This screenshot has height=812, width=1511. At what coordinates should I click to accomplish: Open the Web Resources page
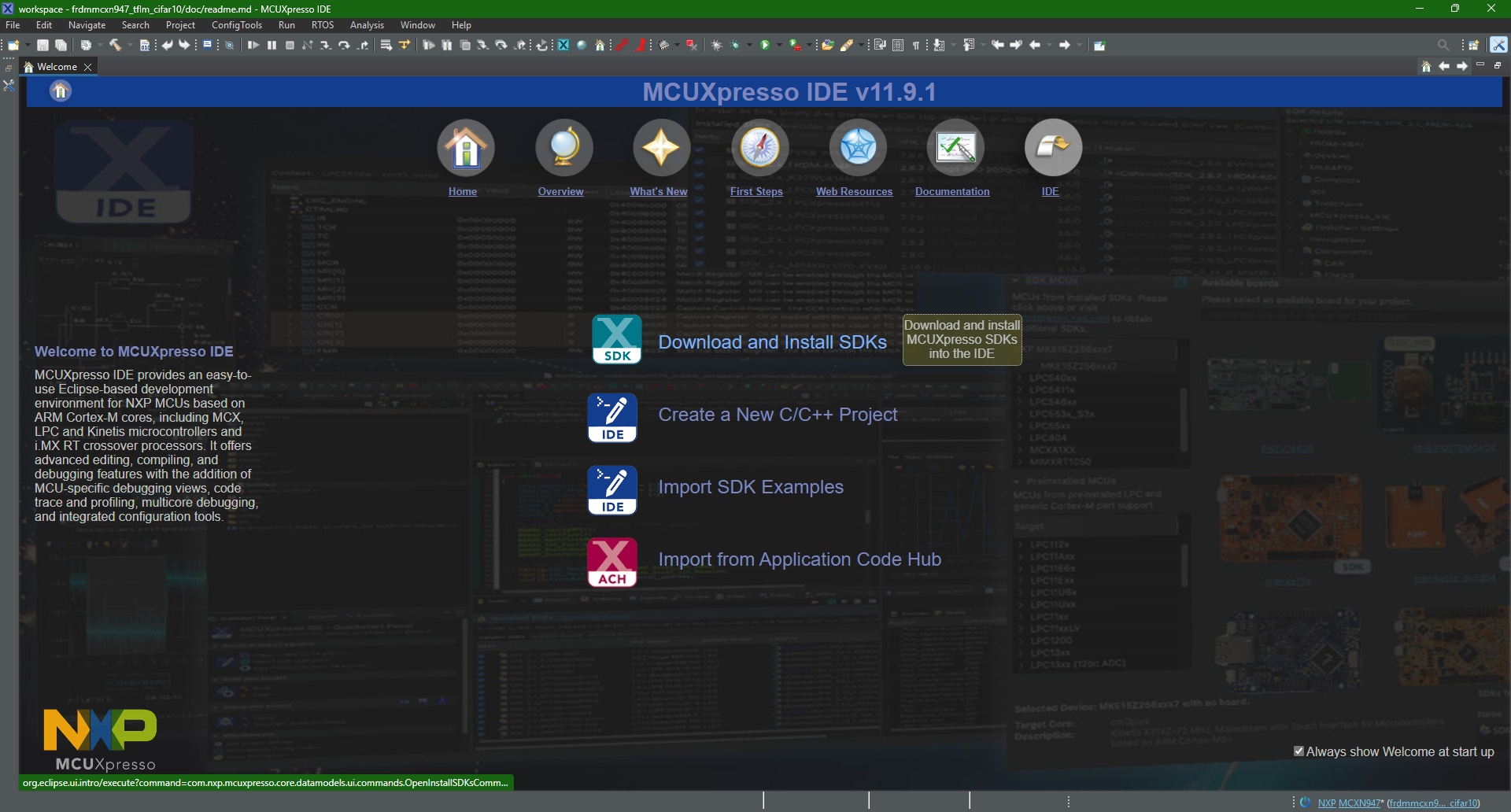click(x=858, y=148)
